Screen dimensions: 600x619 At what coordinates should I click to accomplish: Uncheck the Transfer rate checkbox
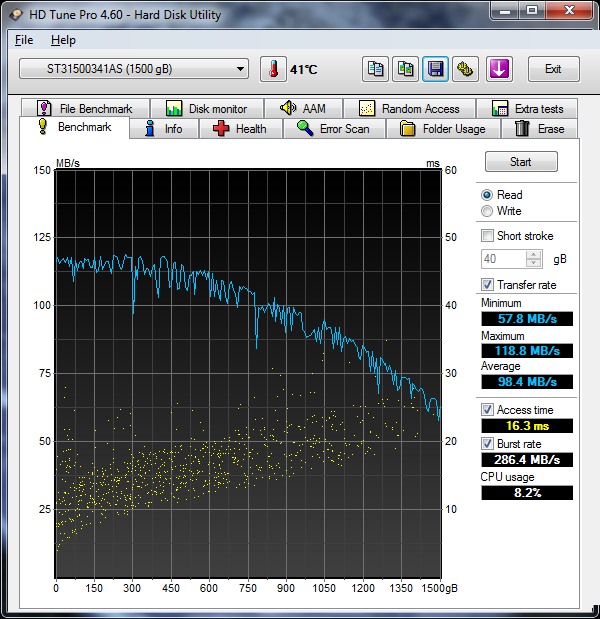(487, 285)
